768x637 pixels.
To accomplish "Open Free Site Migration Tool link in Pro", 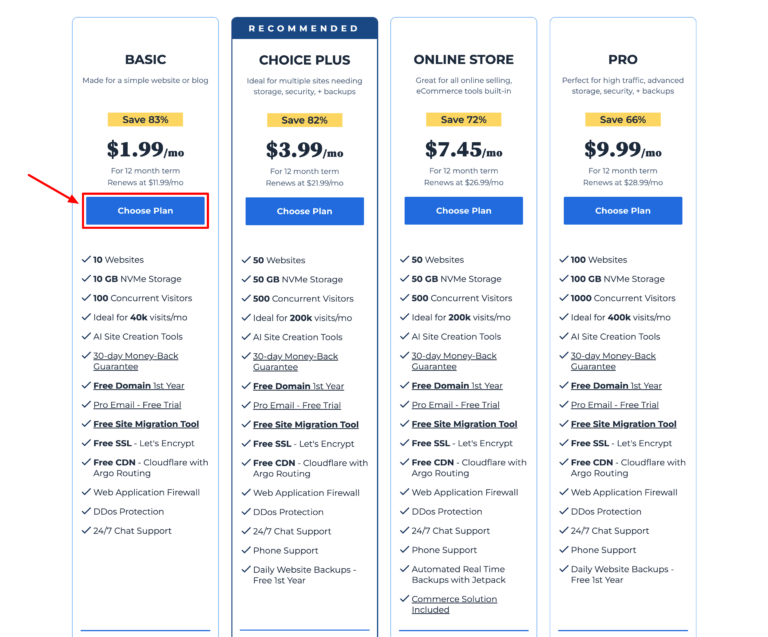I will [x=623, y=424].
